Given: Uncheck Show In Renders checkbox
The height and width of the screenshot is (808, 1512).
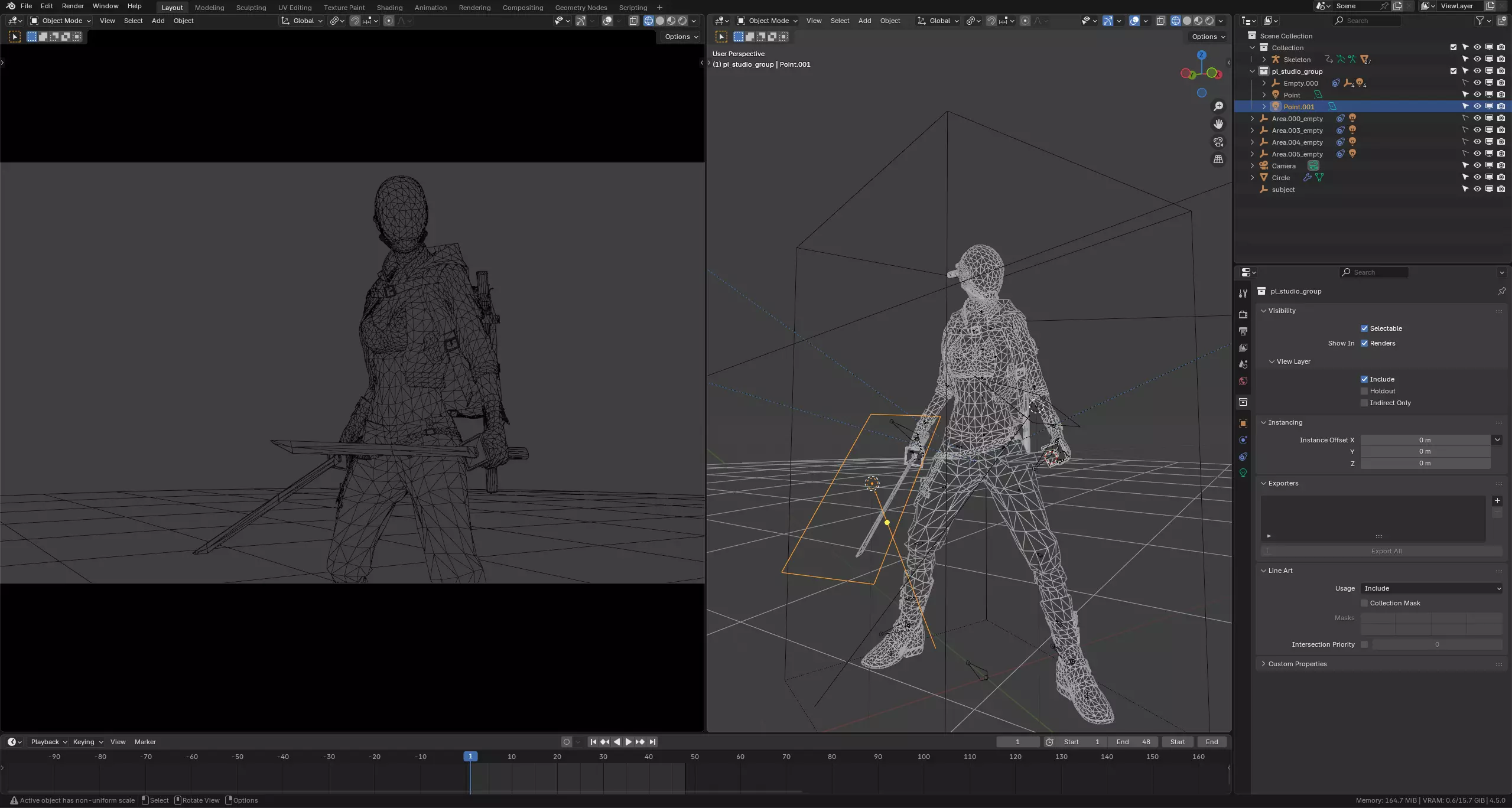Looking at the screenshot, I should [x=1364, y=343].
